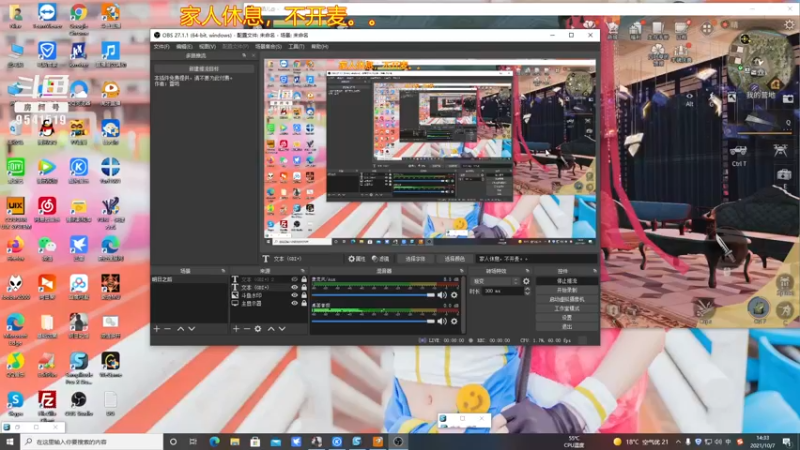The height and width of the screenshot is (450, 800).
Task: Toggle lock on the first text source
Action: [304, 279]
